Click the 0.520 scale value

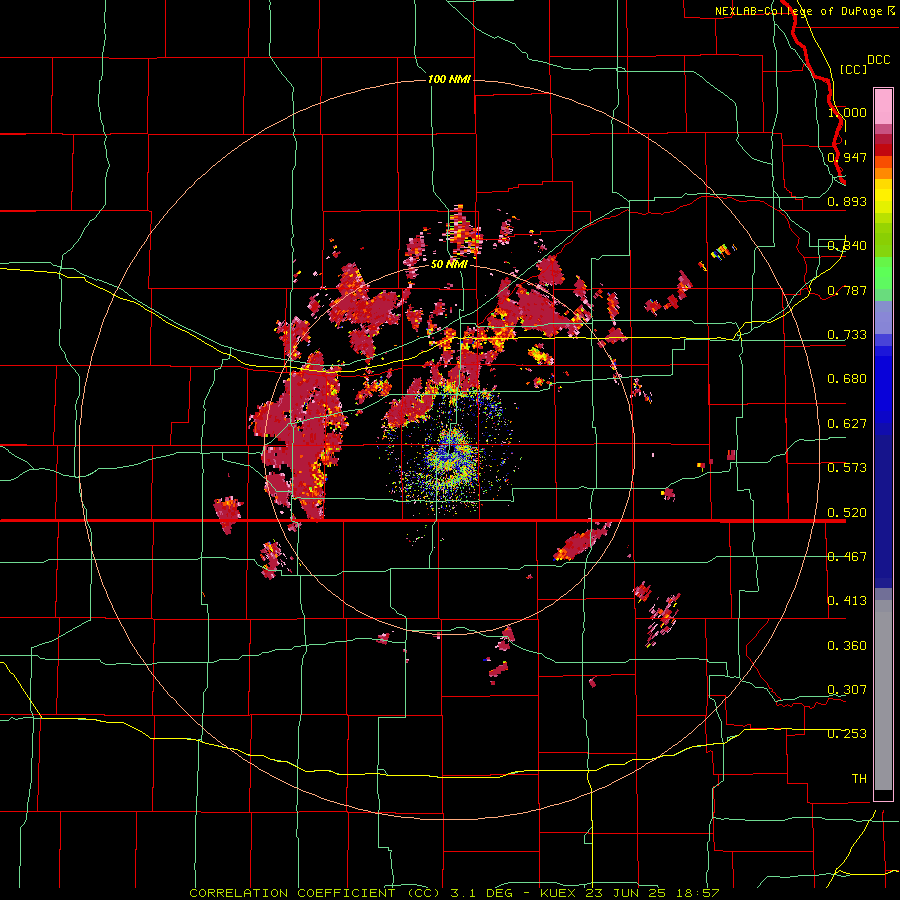[847, 513]
